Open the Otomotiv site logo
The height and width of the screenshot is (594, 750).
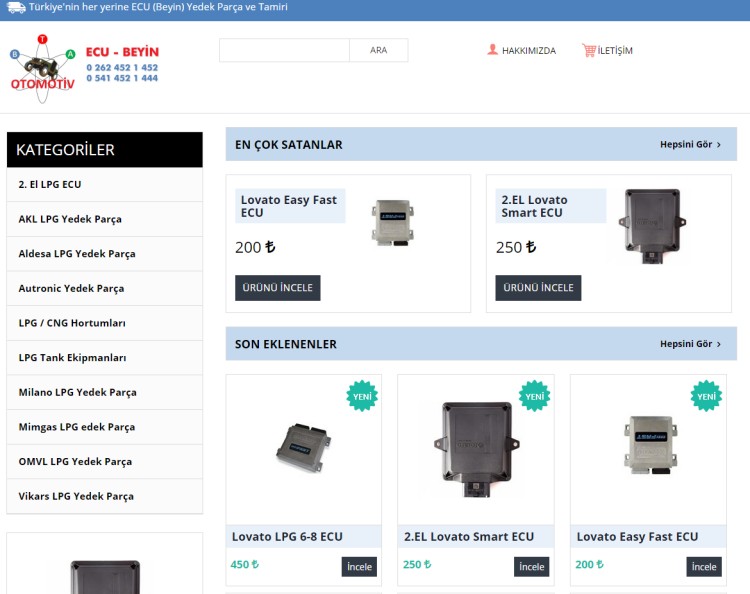point(43,69)
